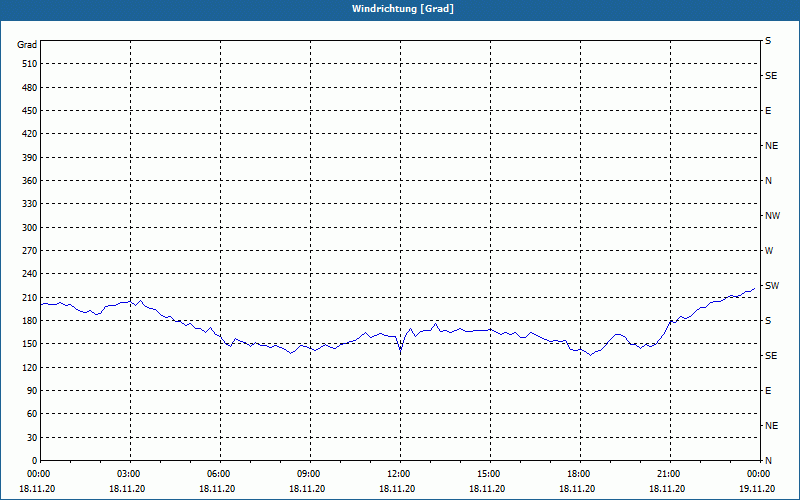Click the NW compass label
The height and width of the screenshot is (500, 800).
[772, 216]
